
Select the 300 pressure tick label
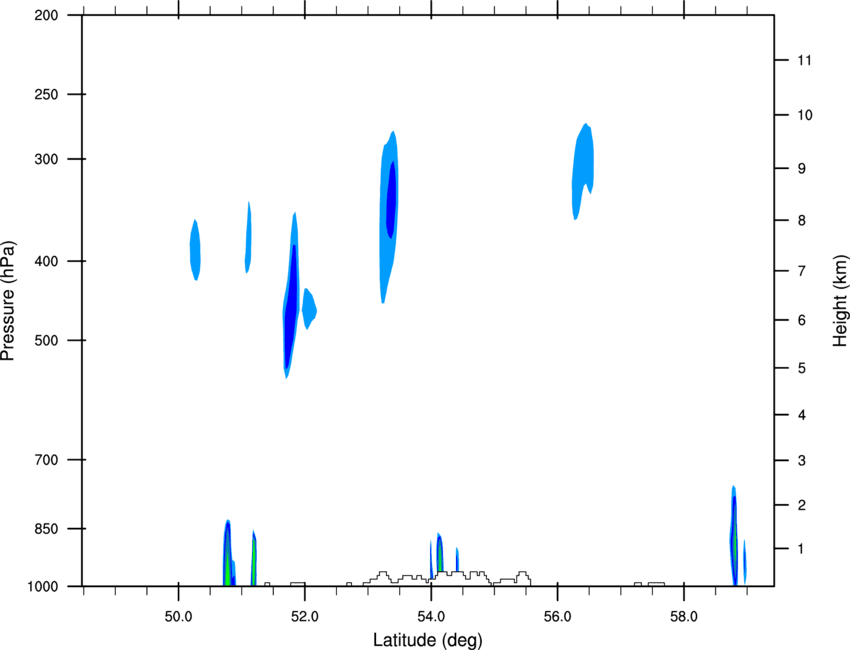[46, 159]
